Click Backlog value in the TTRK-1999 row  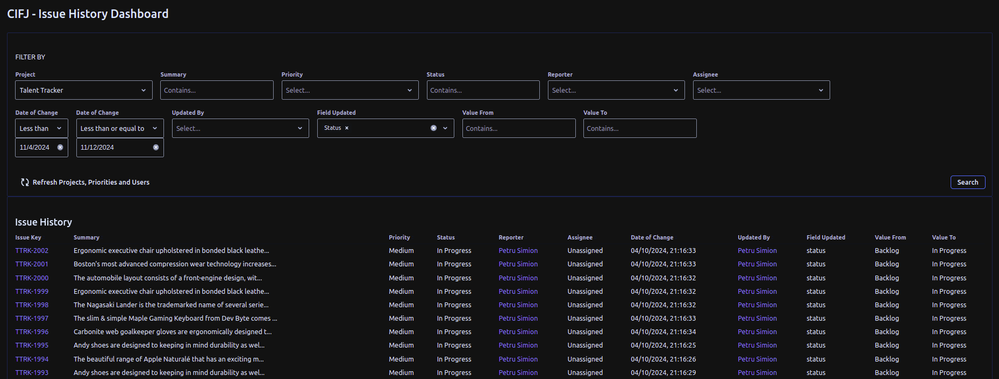(887, 292)
